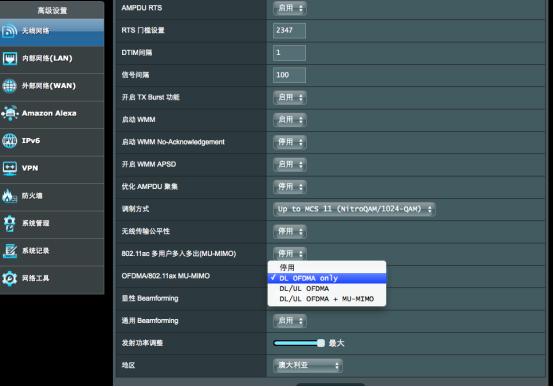Open the 系统记录 sidebar section

pos(52,251)
